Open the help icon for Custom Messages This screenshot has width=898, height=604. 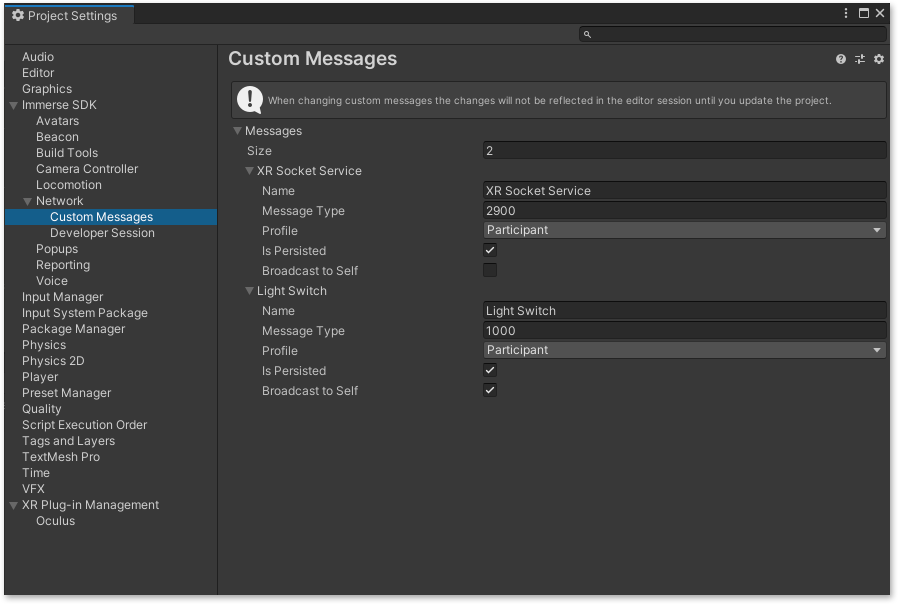click(840, 59)
